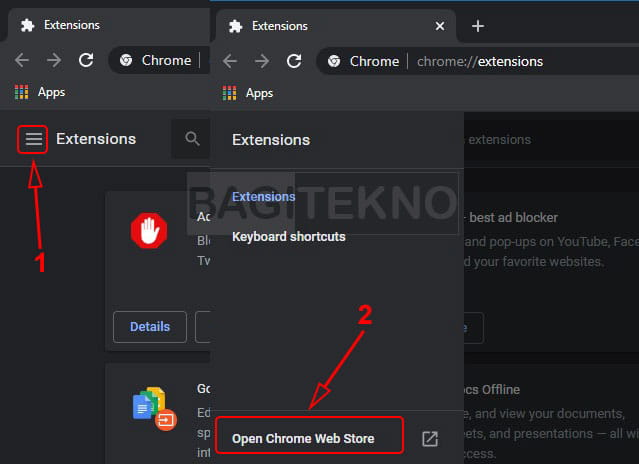Go forward in the right browser window
This screenshot has width=639, height=464.
coord(262,62)
